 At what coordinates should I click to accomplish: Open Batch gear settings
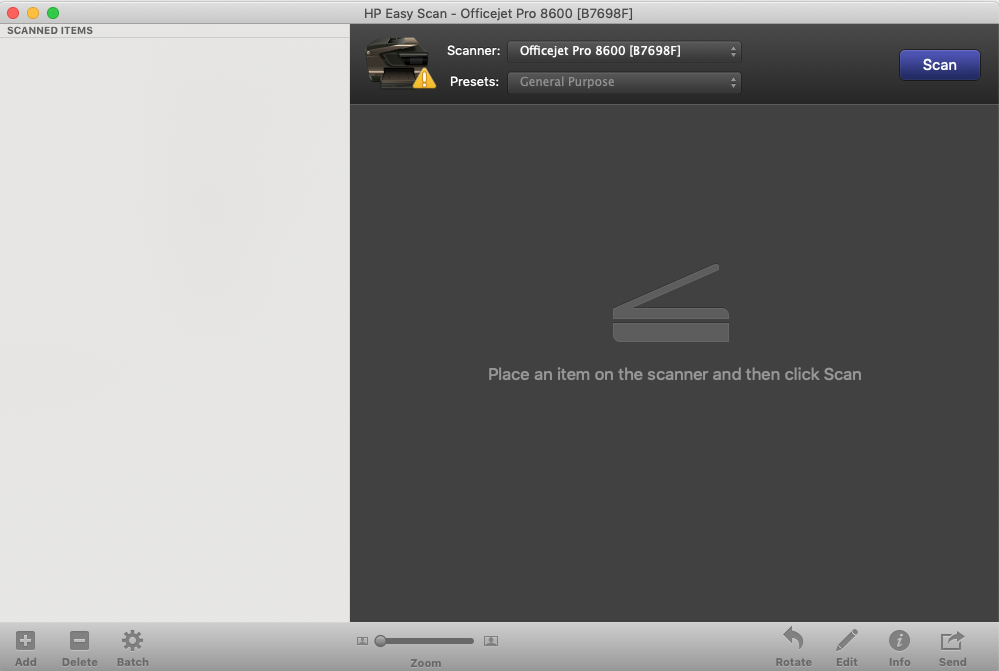(x=133, y=640)
